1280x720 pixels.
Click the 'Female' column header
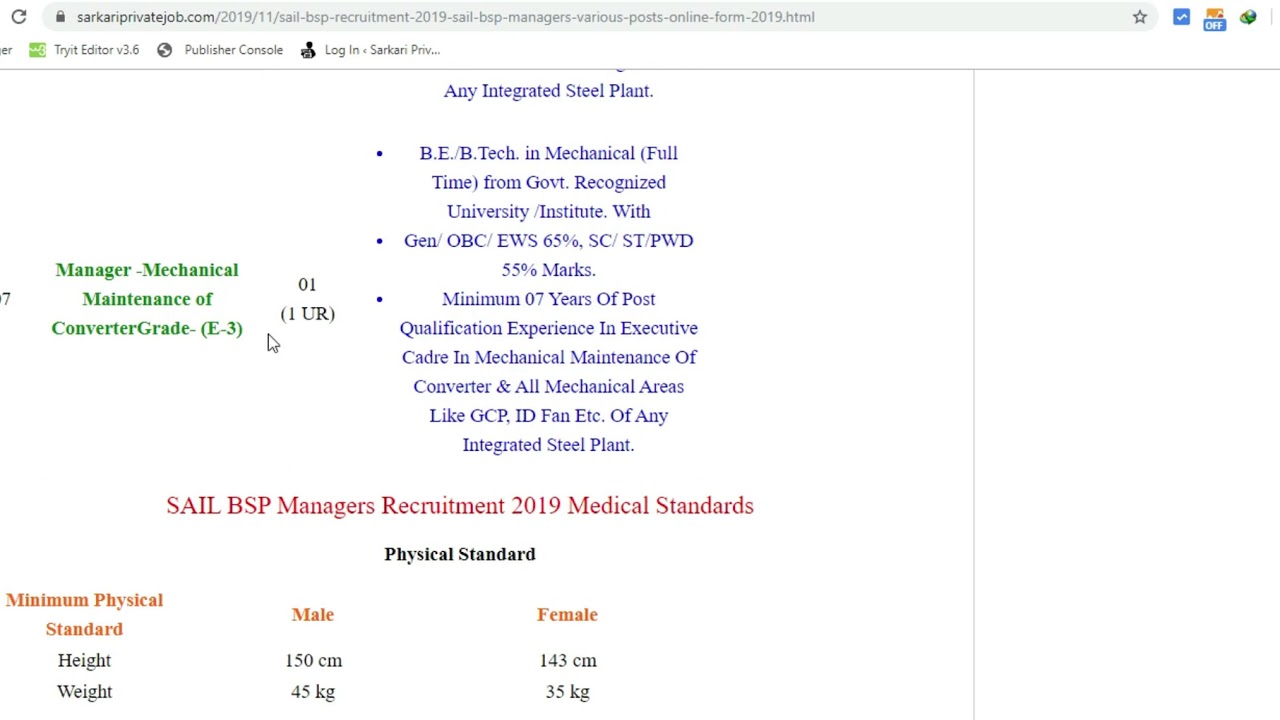[567, 615]
